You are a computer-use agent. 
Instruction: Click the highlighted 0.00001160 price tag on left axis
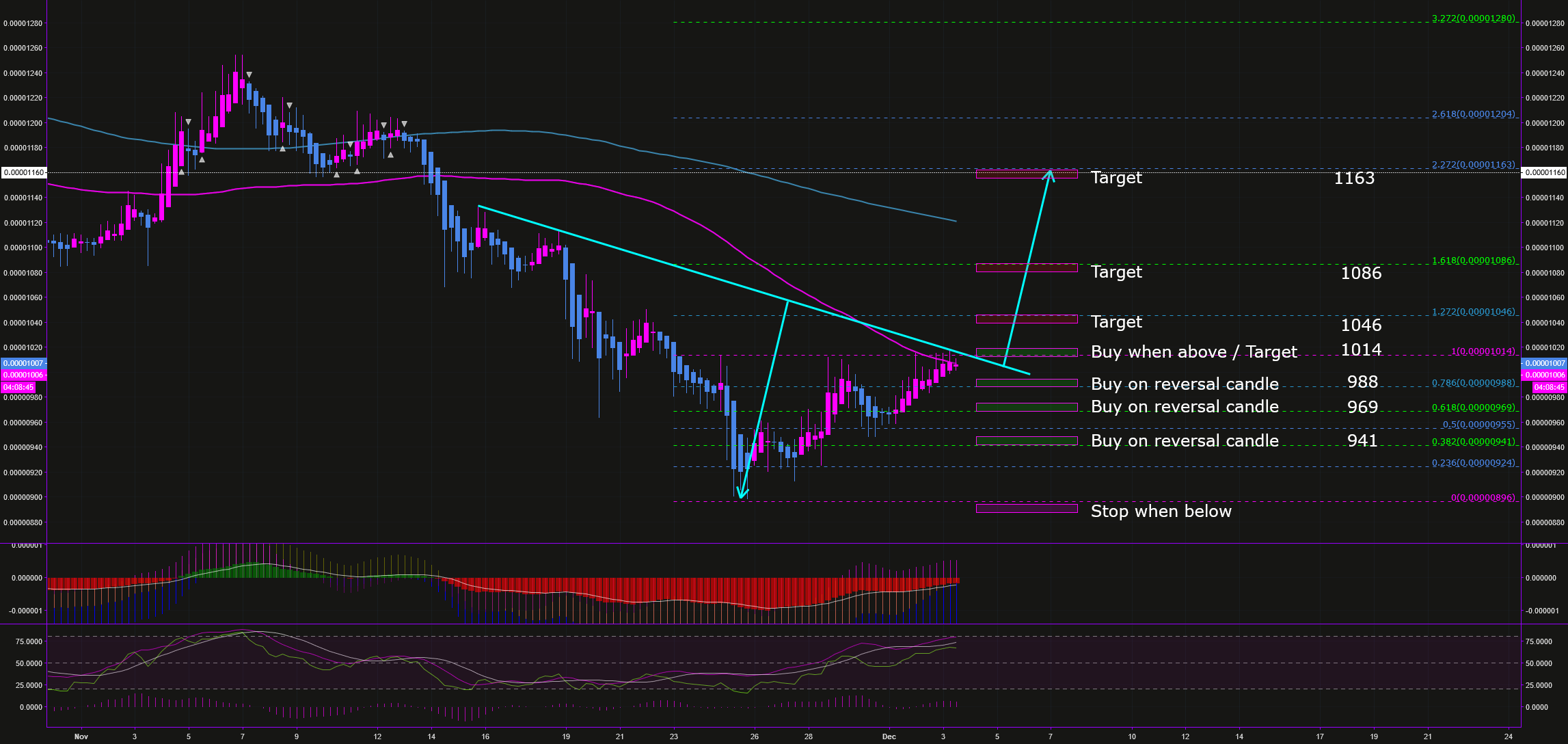pyautogui.click(x=24, y=172)
